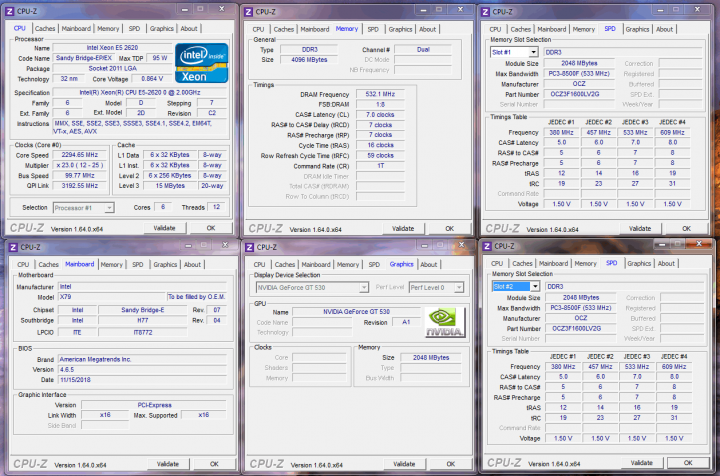This screenshot has height=476, width=720.
Task: Open Caches tab in Graphics window
Action: [285, 265]
